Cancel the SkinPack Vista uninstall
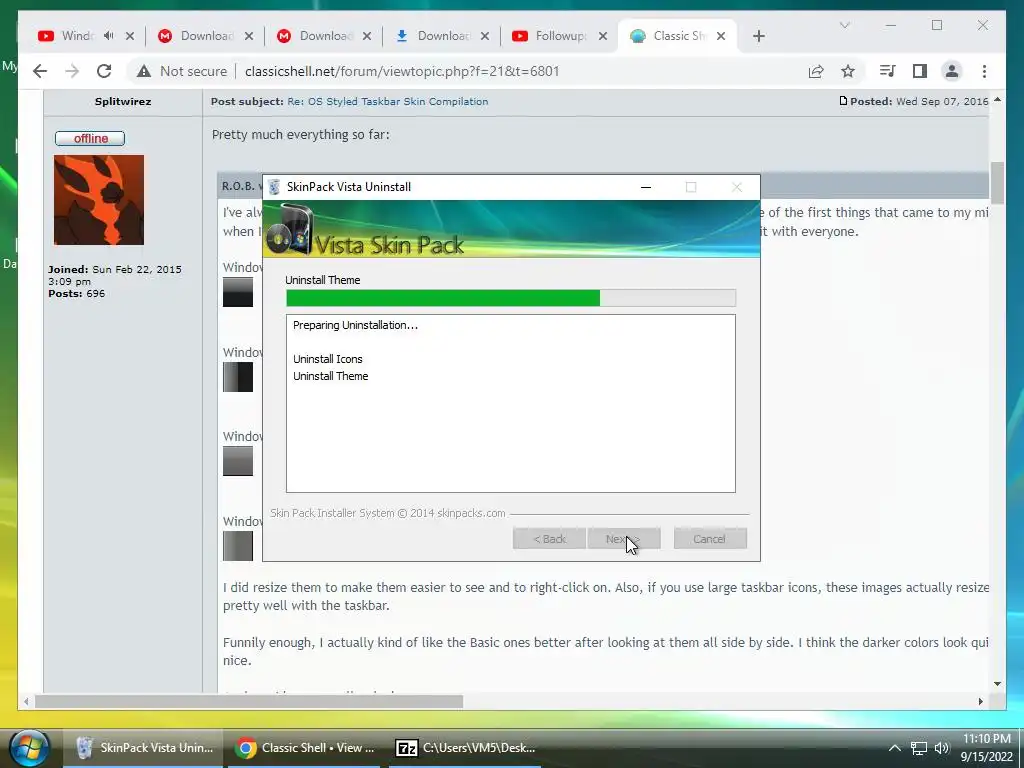Screen dimensions: 1024x768 (710, 539)
